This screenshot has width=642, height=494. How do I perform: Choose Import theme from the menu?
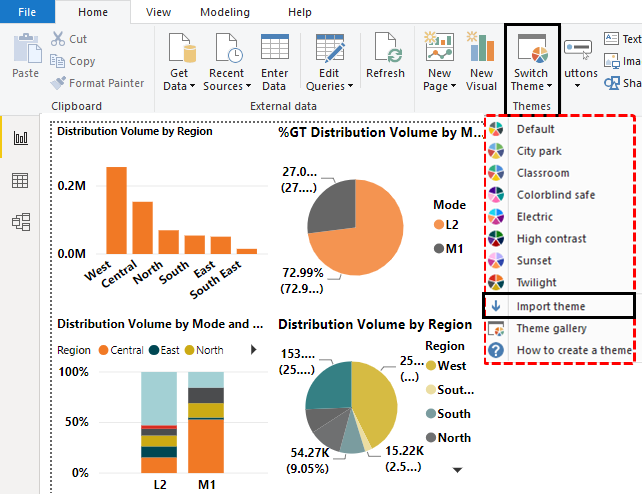pos(559,306)
